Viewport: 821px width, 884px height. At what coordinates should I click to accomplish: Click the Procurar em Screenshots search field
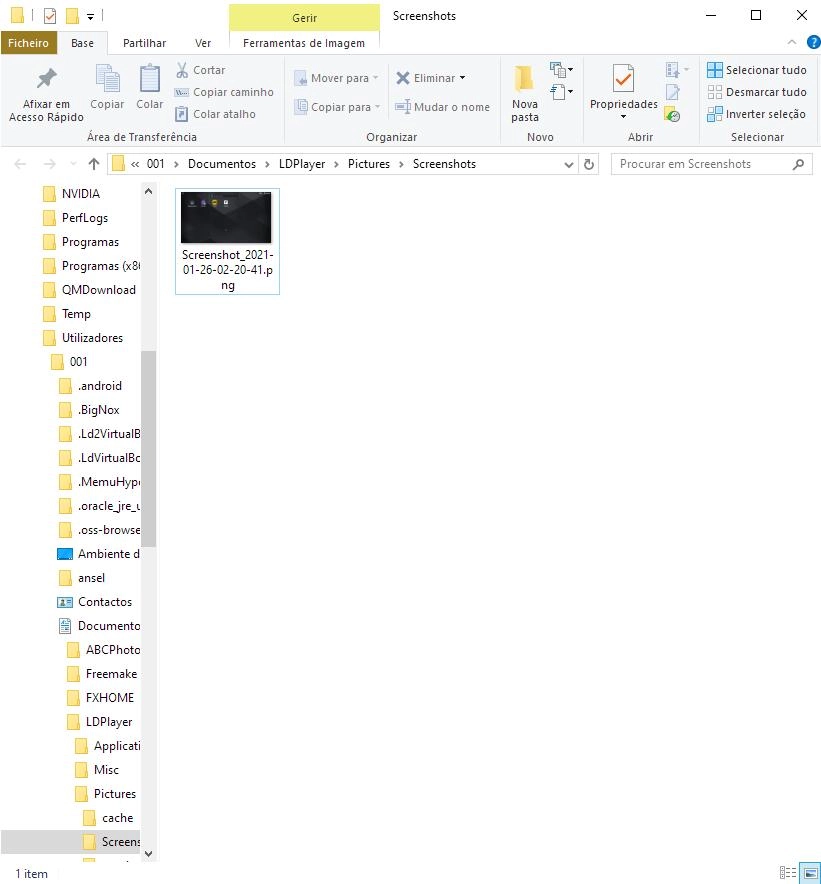coord(700,164)
